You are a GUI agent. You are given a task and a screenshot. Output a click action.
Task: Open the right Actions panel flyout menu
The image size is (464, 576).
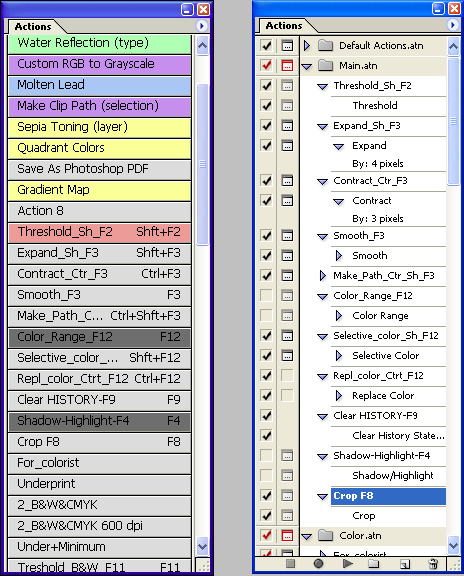(453, 25)
